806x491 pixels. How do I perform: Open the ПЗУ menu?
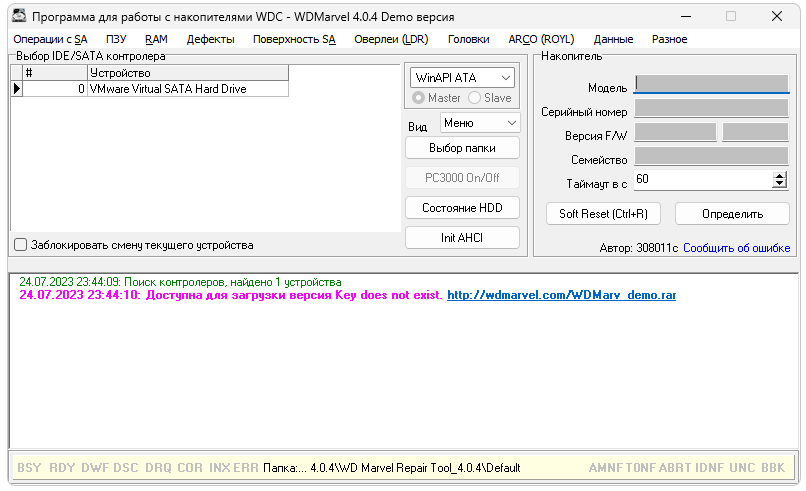[116, 39]
